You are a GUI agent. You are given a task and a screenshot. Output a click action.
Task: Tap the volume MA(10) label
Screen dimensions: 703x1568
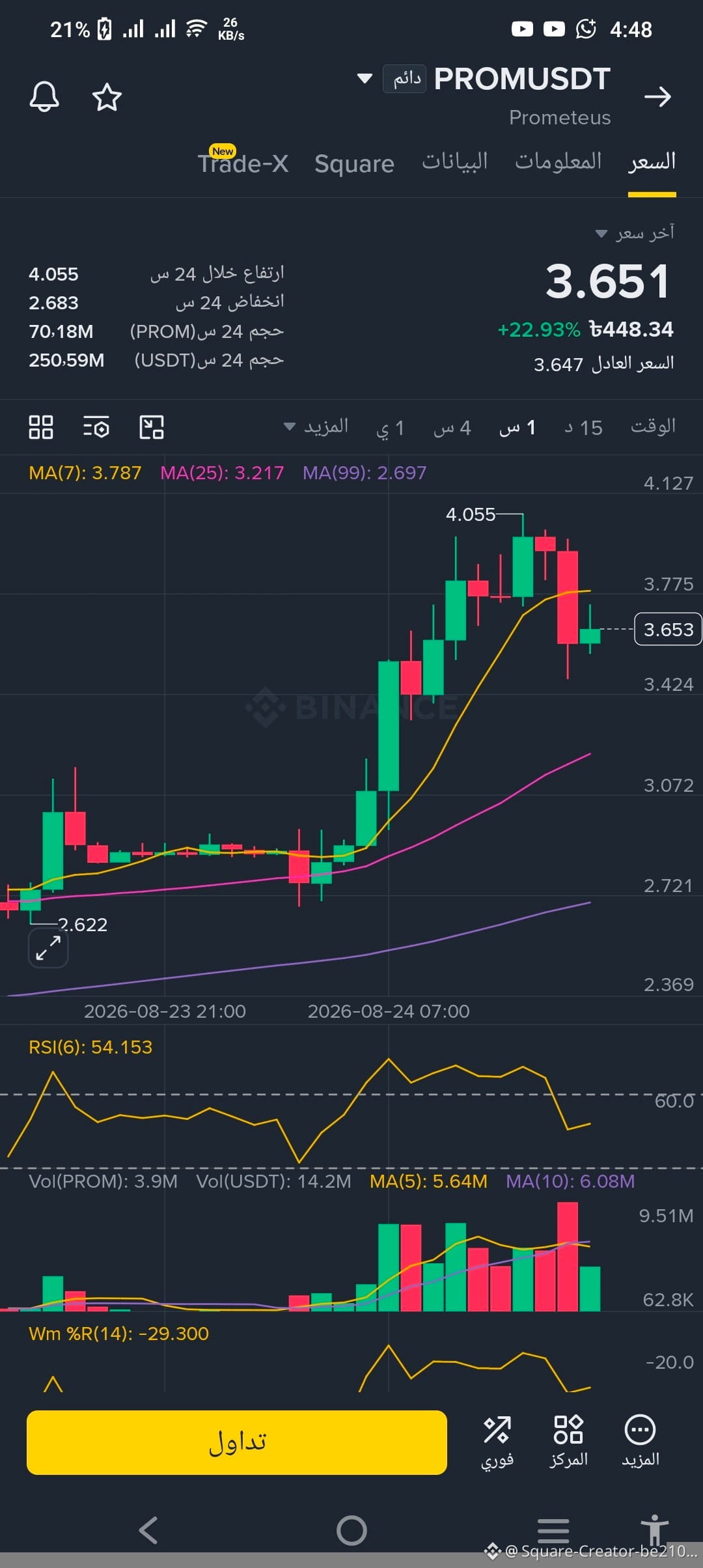570,1181
